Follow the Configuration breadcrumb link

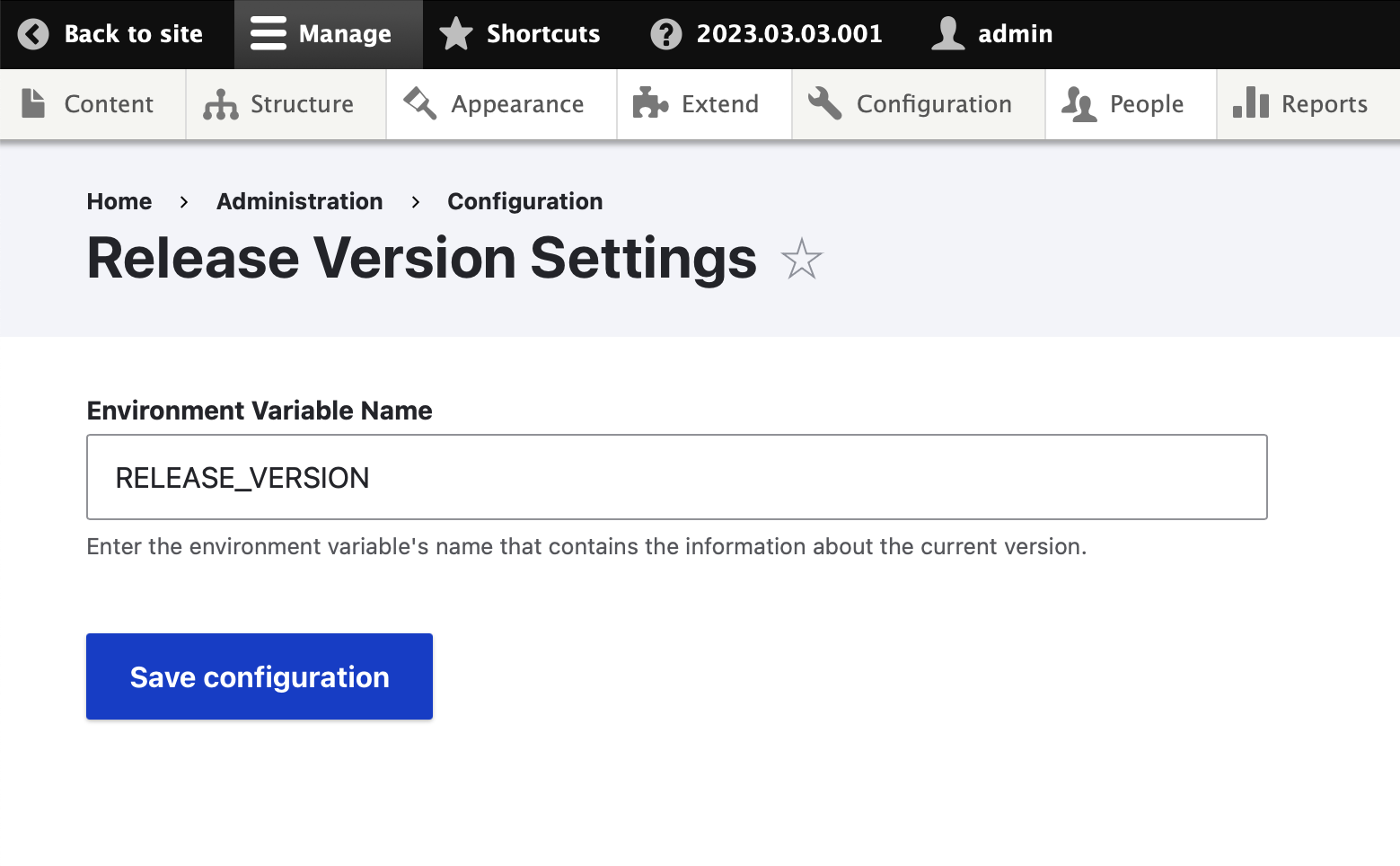pos(524,201)
